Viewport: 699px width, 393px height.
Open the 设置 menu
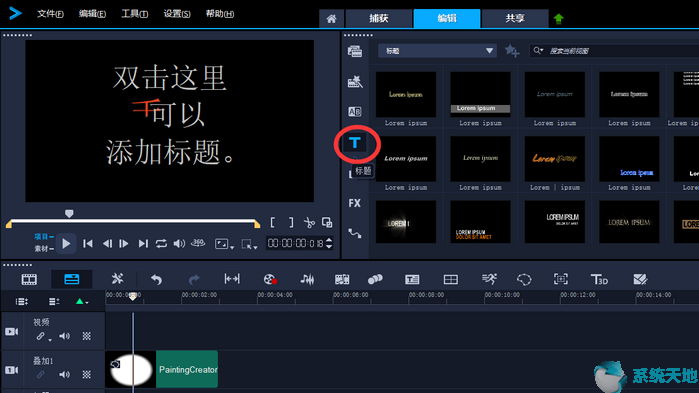point(177,14)
